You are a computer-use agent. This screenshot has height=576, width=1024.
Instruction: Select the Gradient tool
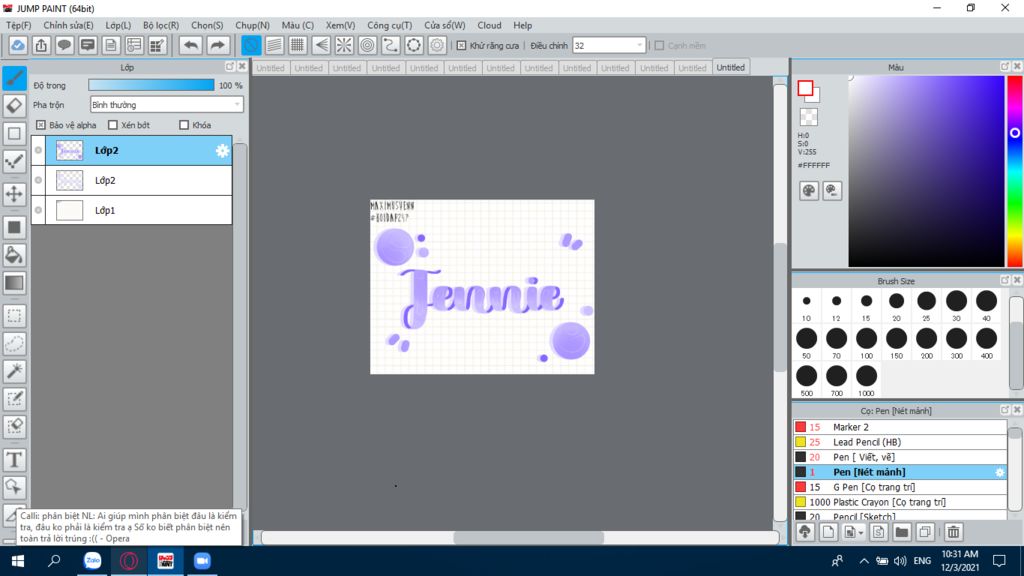click(14, 283)
